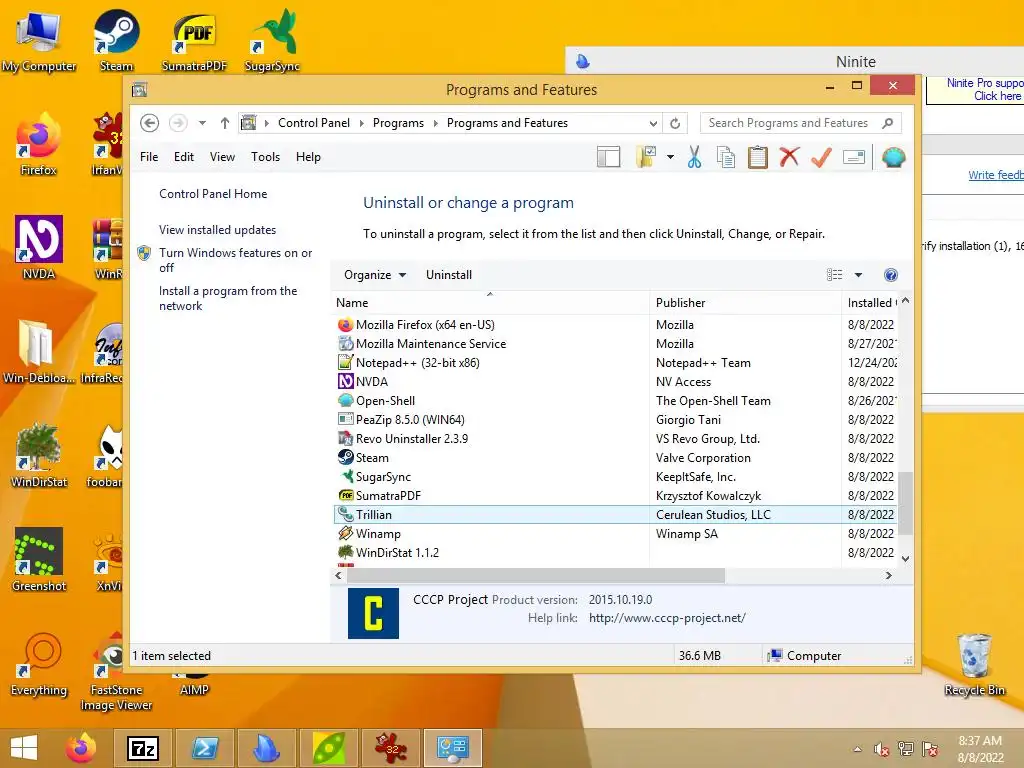
Task: Click the vertical scrollbar down arrow
Action: tap(905, 559)
